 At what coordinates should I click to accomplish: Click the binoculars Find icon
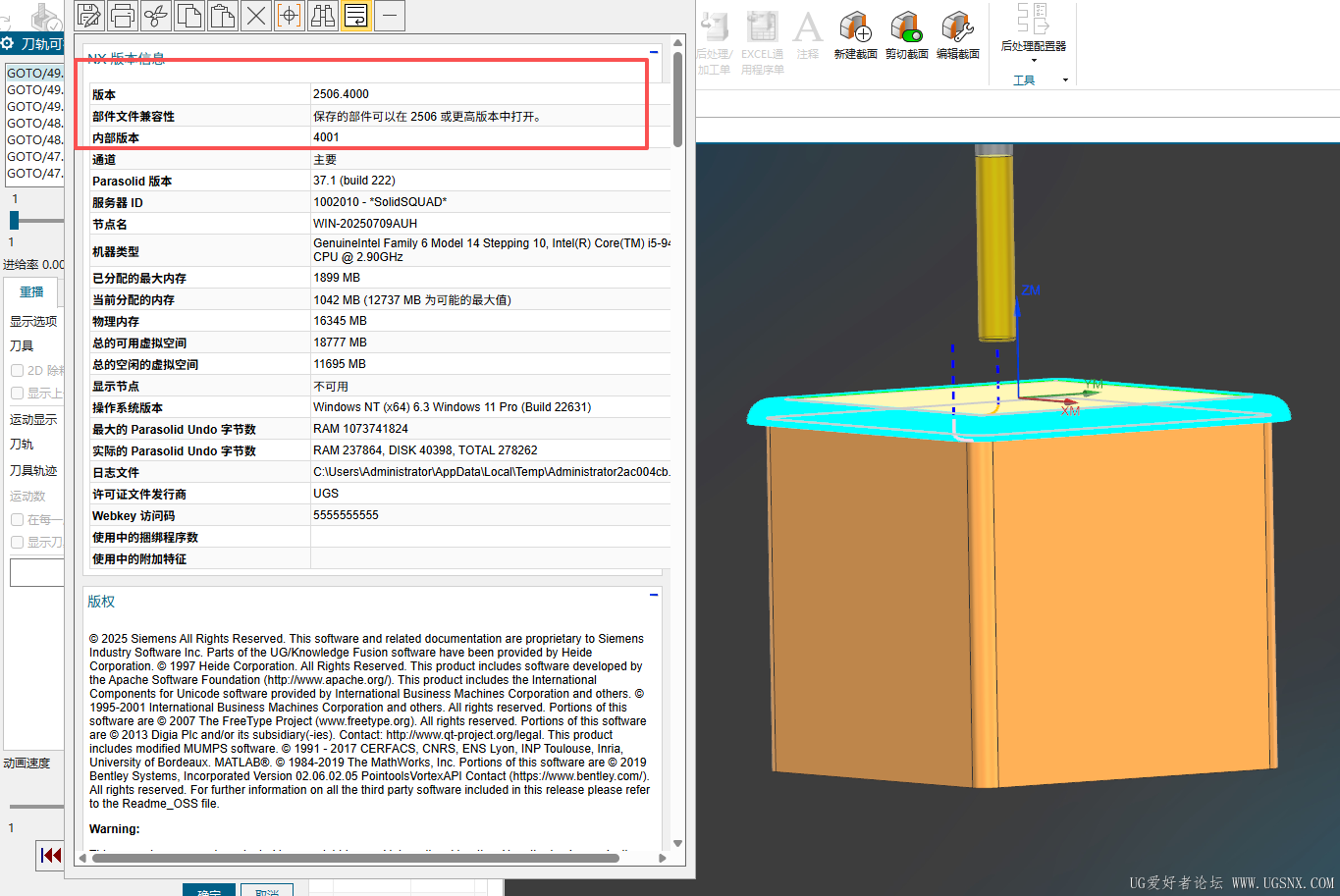[x=323, y=15]
